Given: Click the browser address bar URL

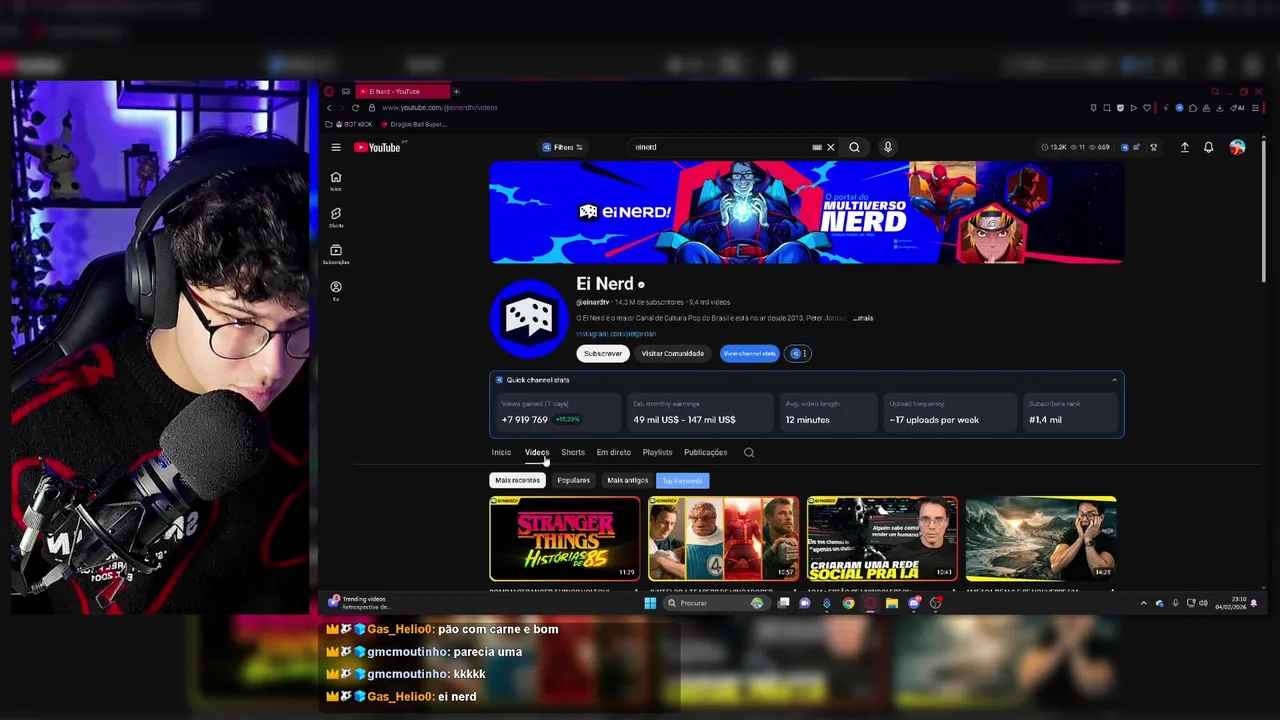Looking at the screenshot, I should pos(440,107).
